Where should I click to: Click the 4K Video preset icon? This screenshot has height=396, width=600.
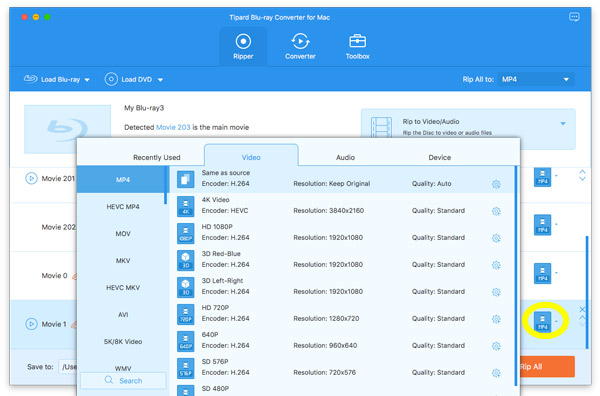pyautogui.click(x=186, y=206)
